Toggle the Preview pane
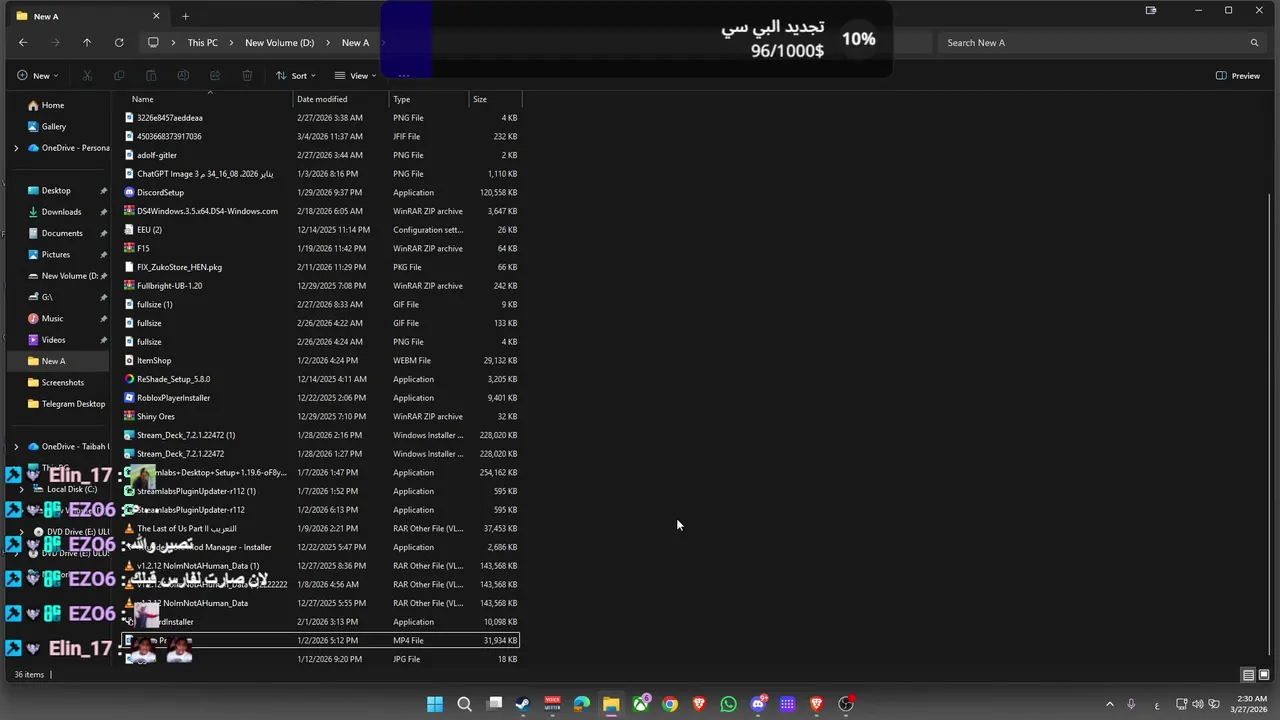 pos(1238,76)
